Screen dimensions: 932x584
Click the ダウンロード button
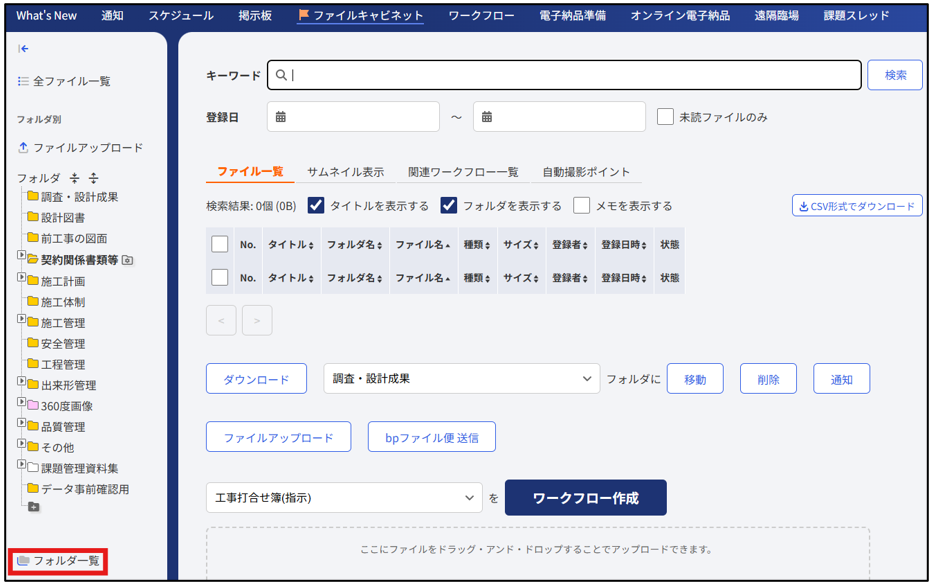256,378
